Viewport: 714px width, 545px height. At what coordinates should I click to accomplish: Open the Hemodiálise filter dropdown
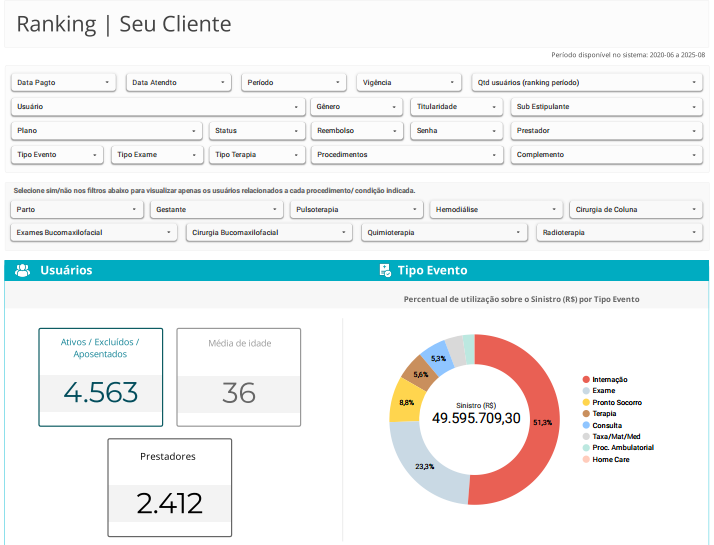click(x=497, y=210)
